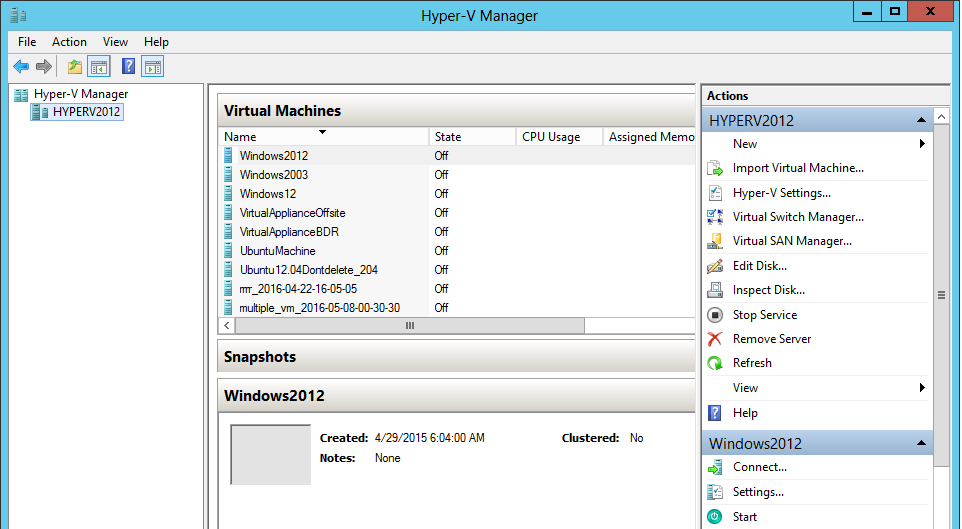962x529 pixels.
Task: Click the Inspect Disk icon
Action: (x=715, y=290)
